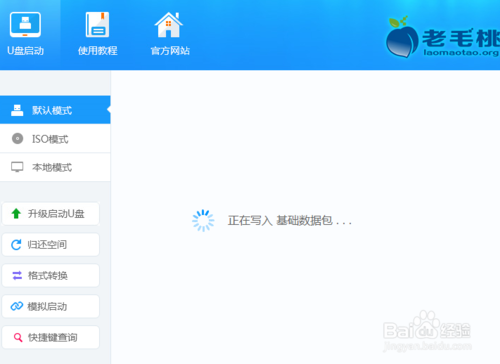Click the disc icon beside ISO模式

[17, 138]
